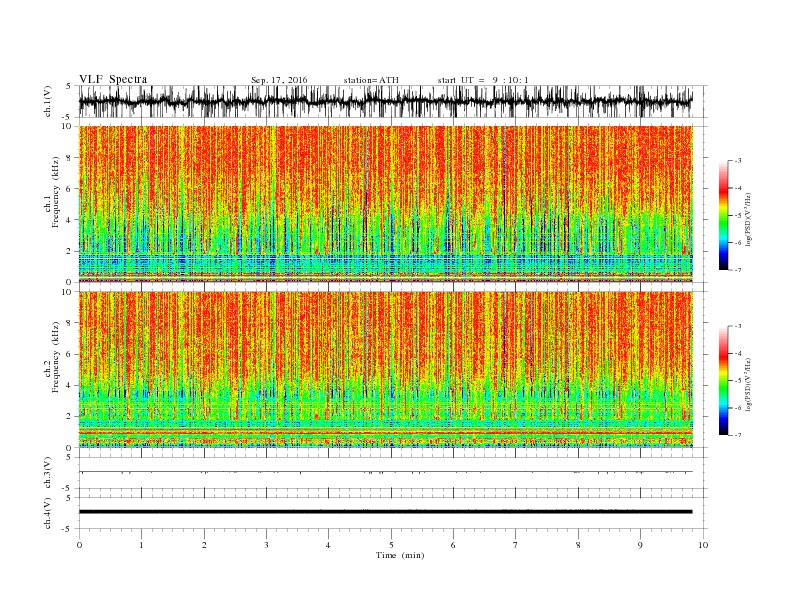Click the ch.1 "Frequency (kHz)" axis title

tap(56, 192)
